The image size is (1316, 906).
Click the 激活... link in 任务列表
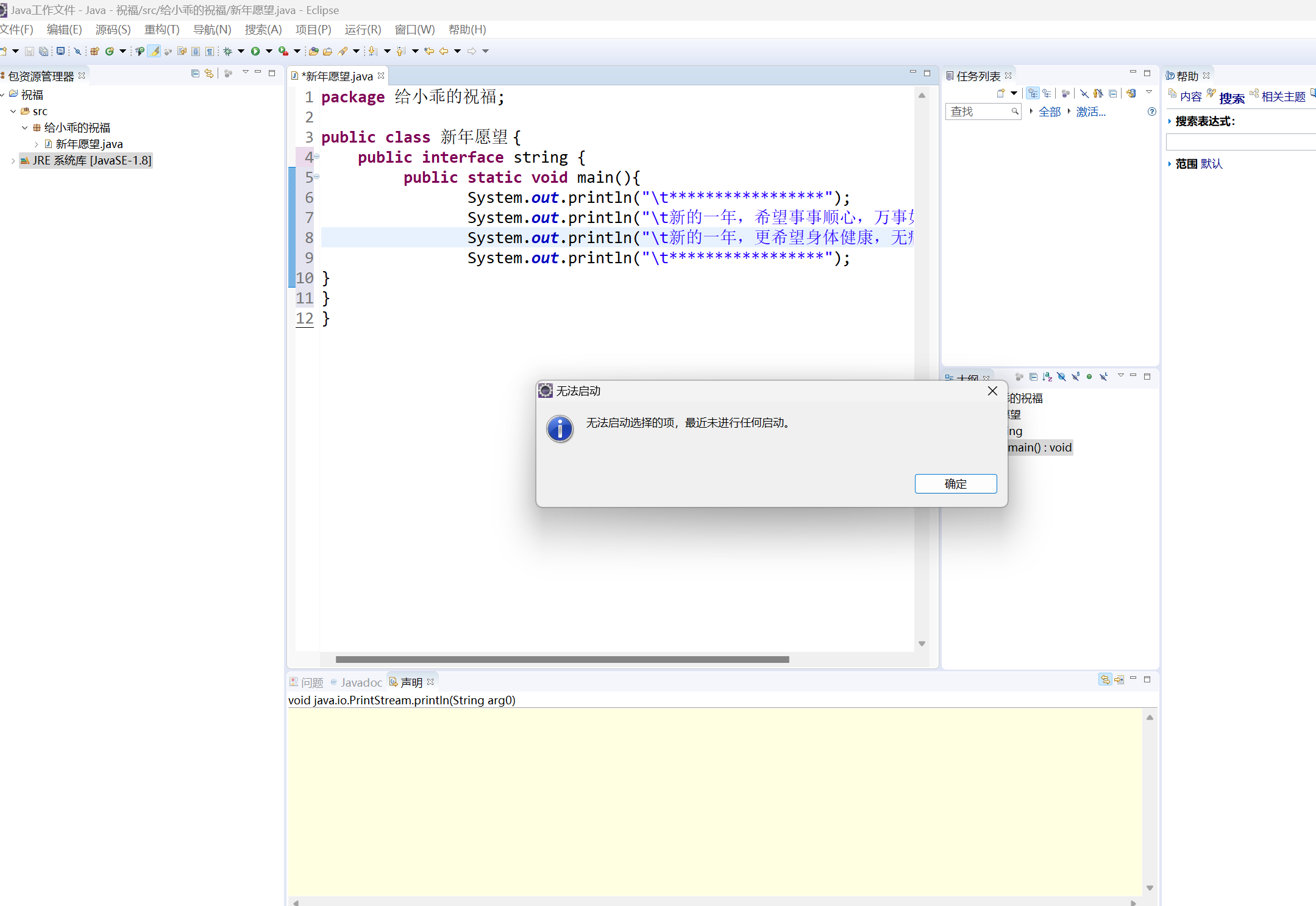click(x=1090, y=111)
